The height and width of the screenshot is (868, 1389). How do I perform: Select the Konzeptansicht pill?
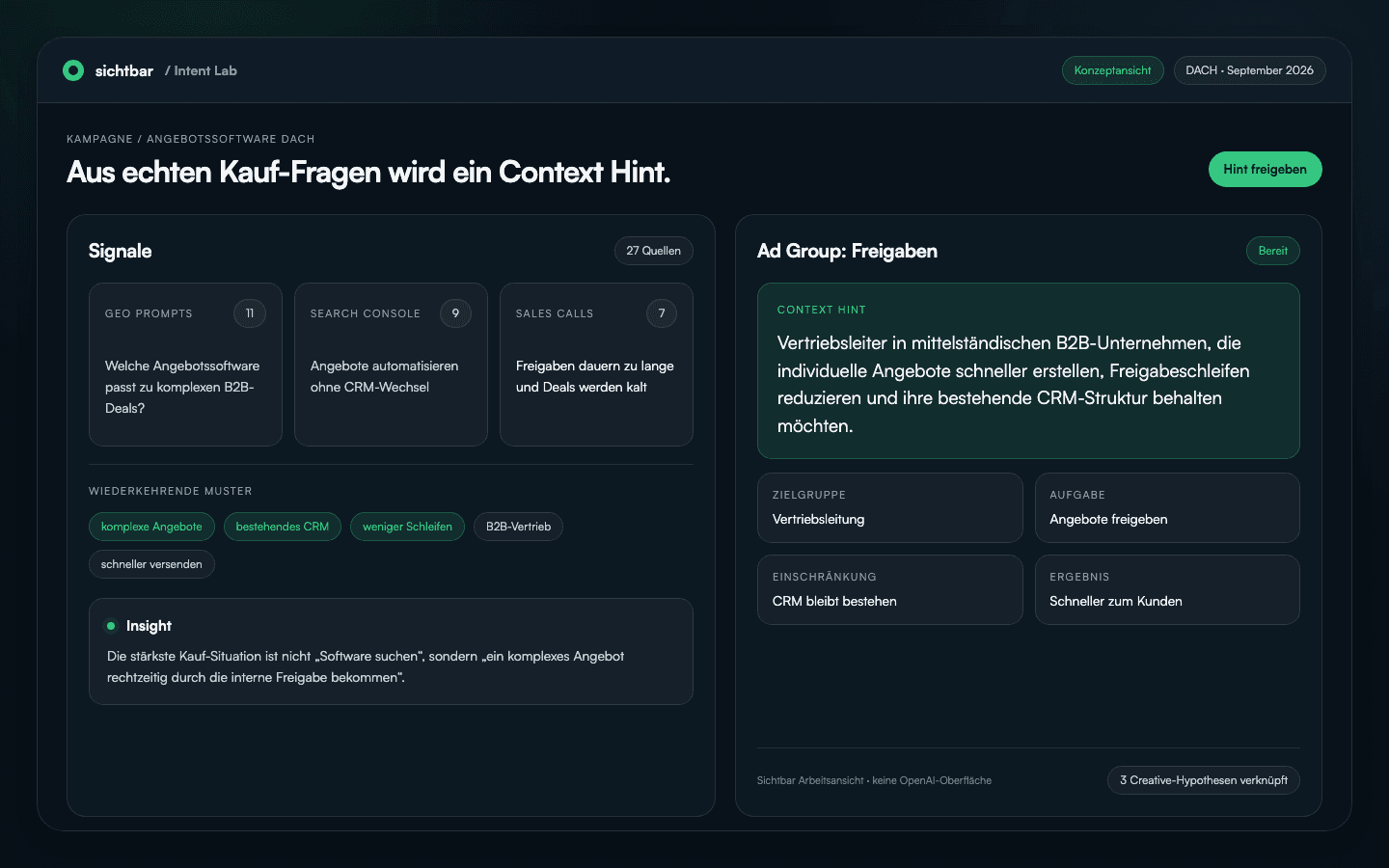1112,70
